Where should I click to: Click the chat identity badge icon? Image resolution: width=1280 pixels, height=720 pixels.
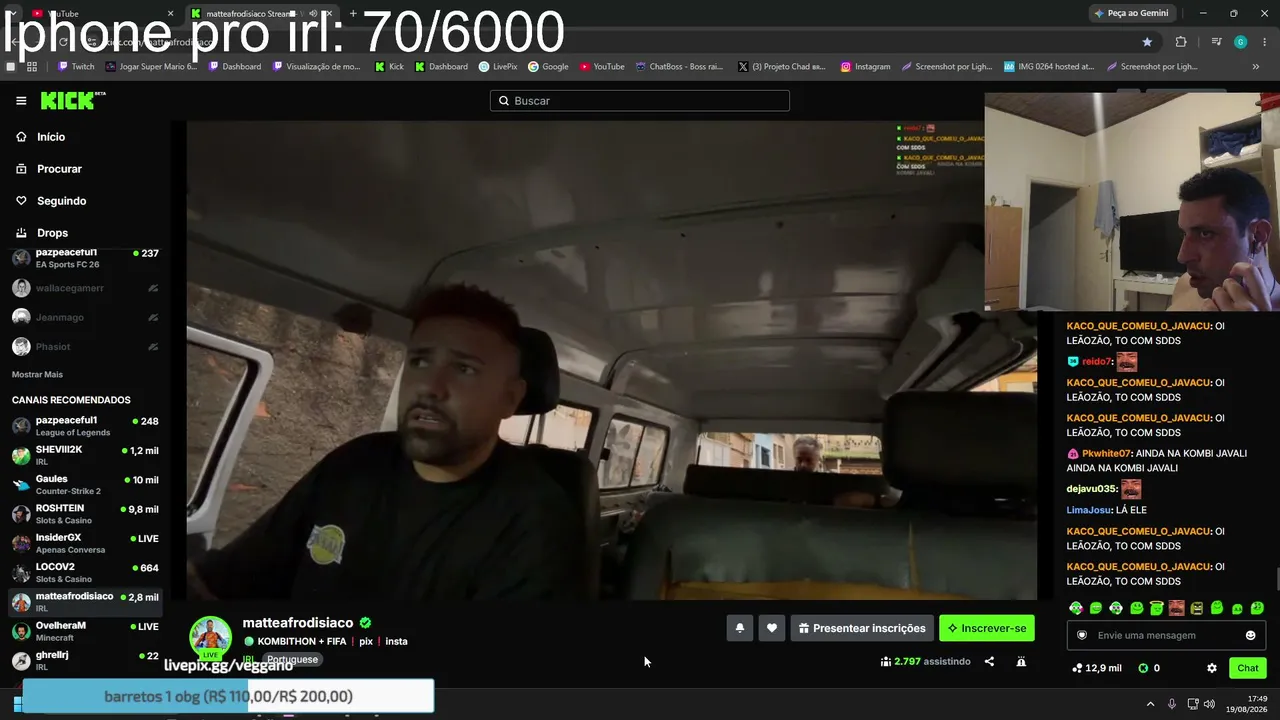(1081, 635)
